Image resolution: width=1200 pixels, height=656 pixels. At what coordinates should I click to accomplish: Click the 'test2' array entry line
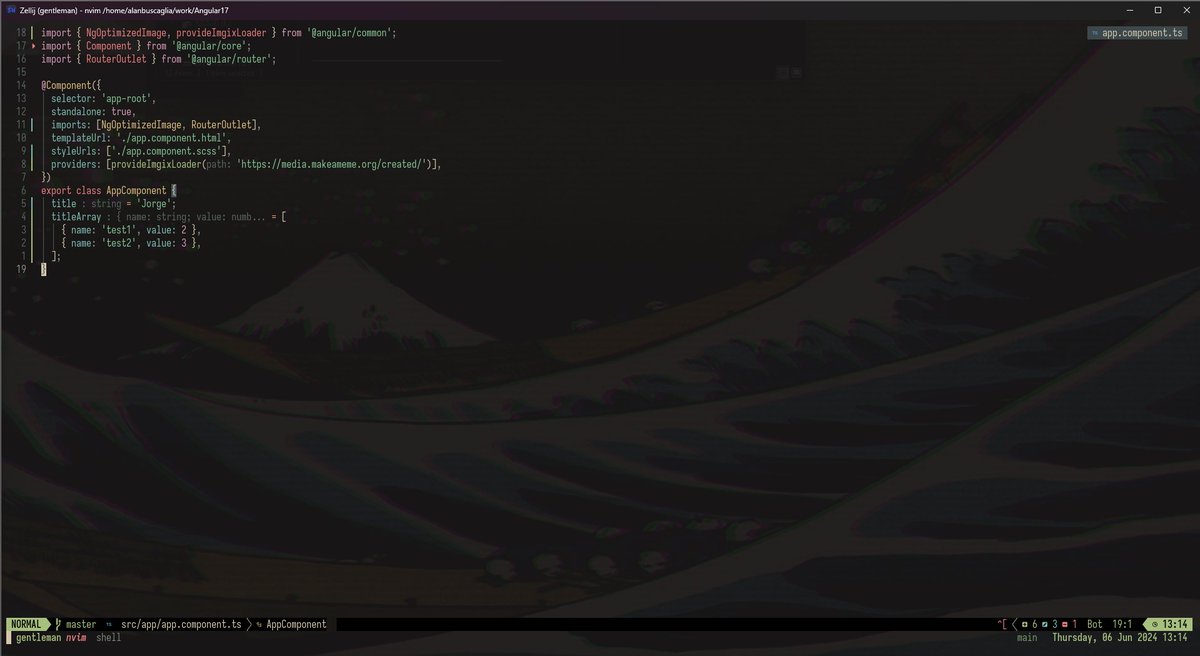131,241
